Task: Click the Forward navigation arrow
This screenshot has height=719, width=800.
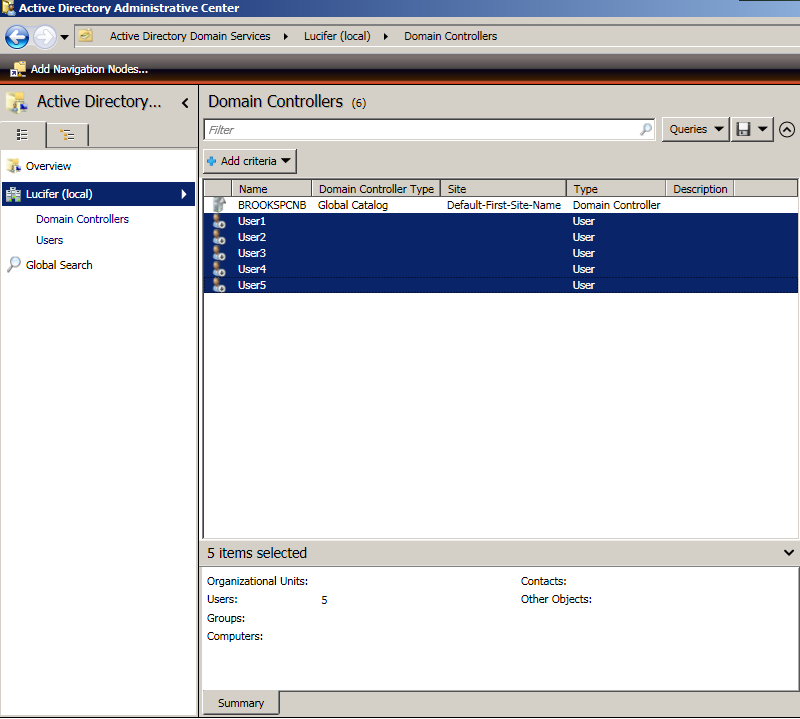Action: coord(45,37)
